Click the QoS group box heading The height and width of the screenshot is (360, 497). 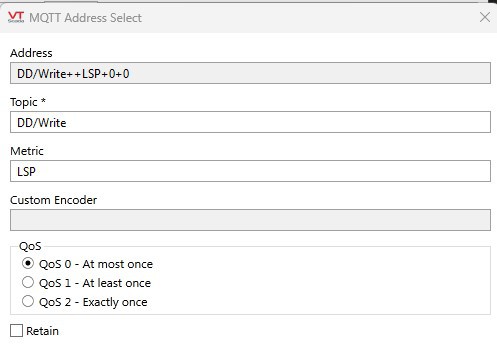[x=30, y=246]
